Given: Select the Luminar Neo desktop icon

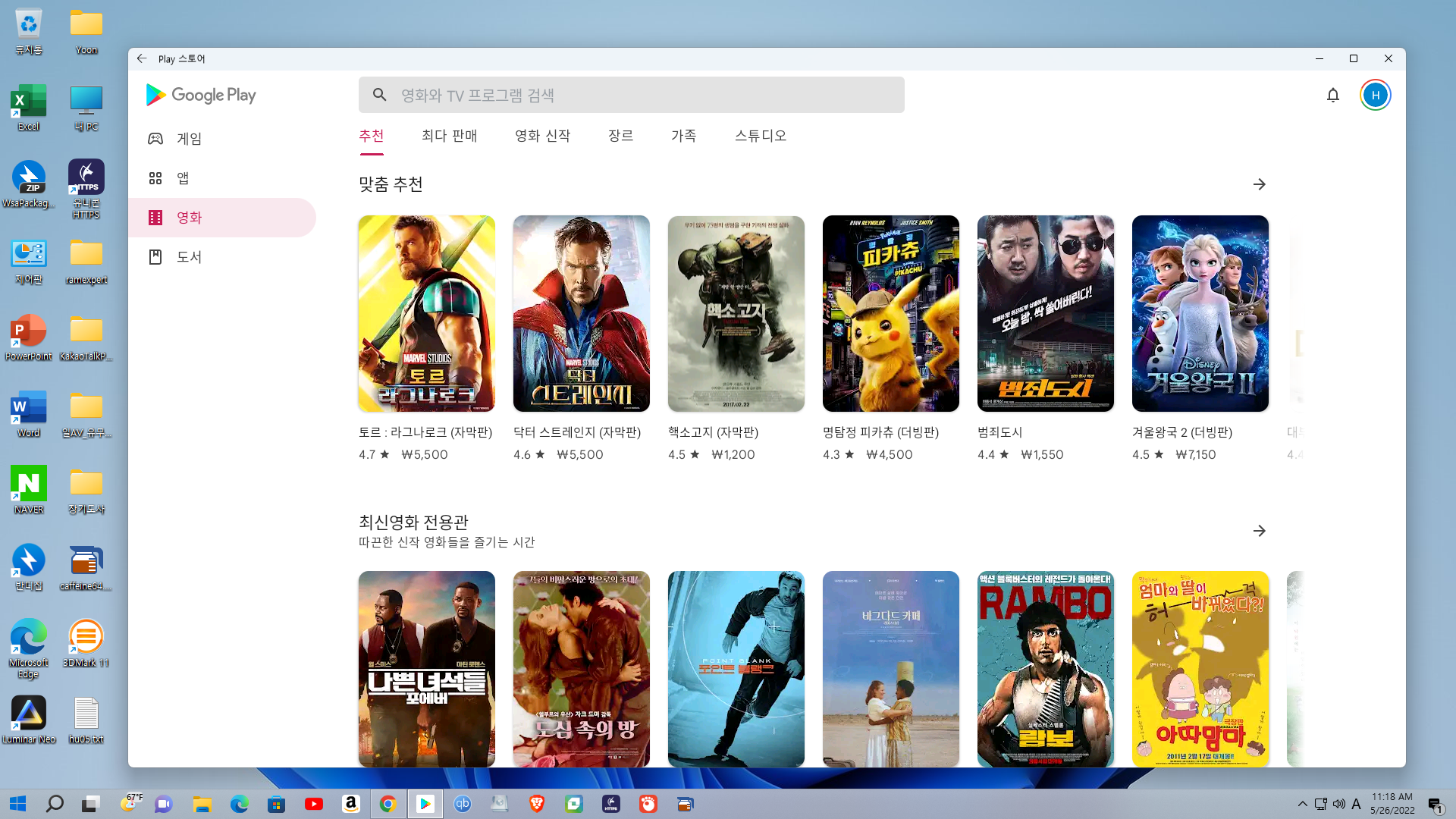Looking at the screenshot, I should pyautogui.click(x=29, y=720).
